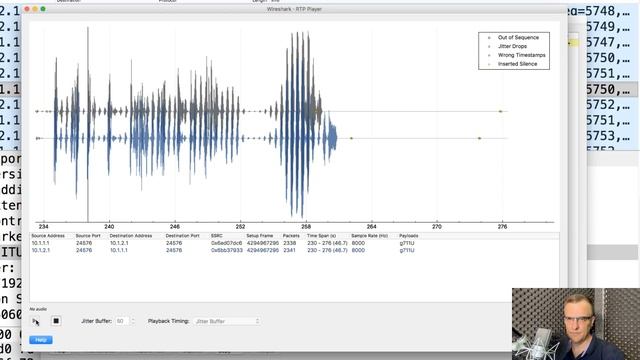The image size is (640, 360).
Task: Sort streams by Packets column header
Action: [x=291, y=236]
